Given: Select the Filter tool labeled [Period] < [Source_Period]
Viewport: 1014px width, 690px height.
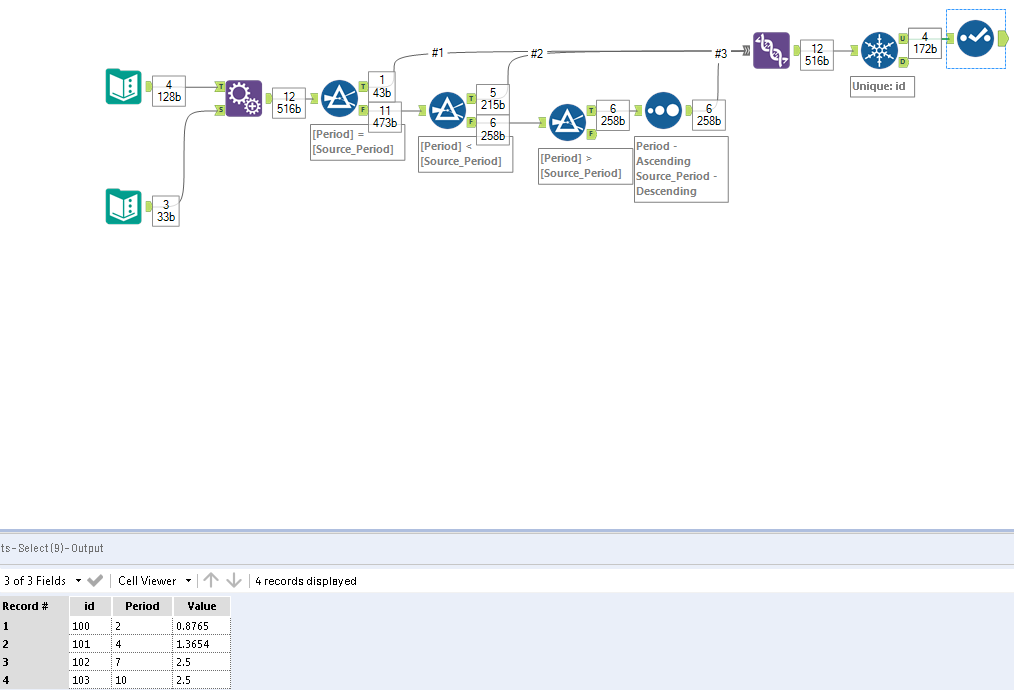Looking at the screenshot, I should pyautogui.click(x=447, y=110).
